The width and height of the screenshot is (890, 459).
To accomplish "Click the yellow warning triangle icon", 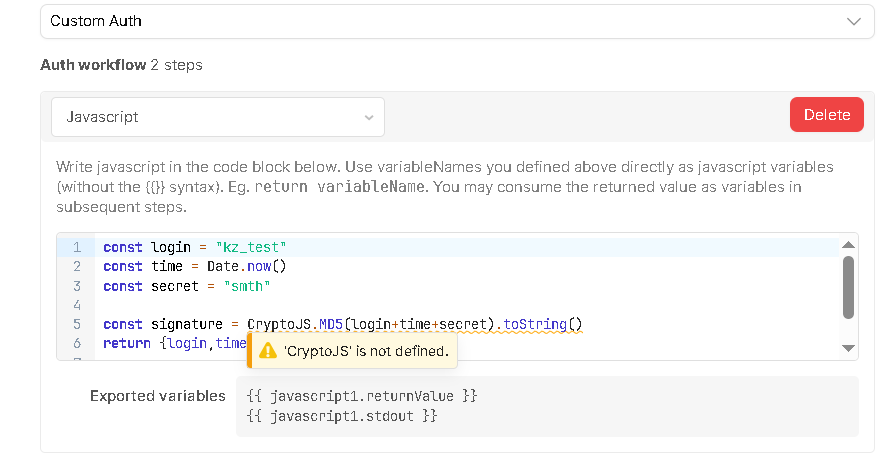I will pos(268,351).
